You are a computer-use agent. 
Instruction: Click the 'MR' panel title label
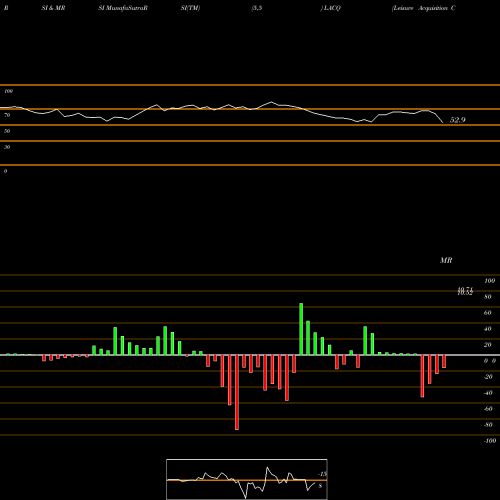(x=446, y=260)
